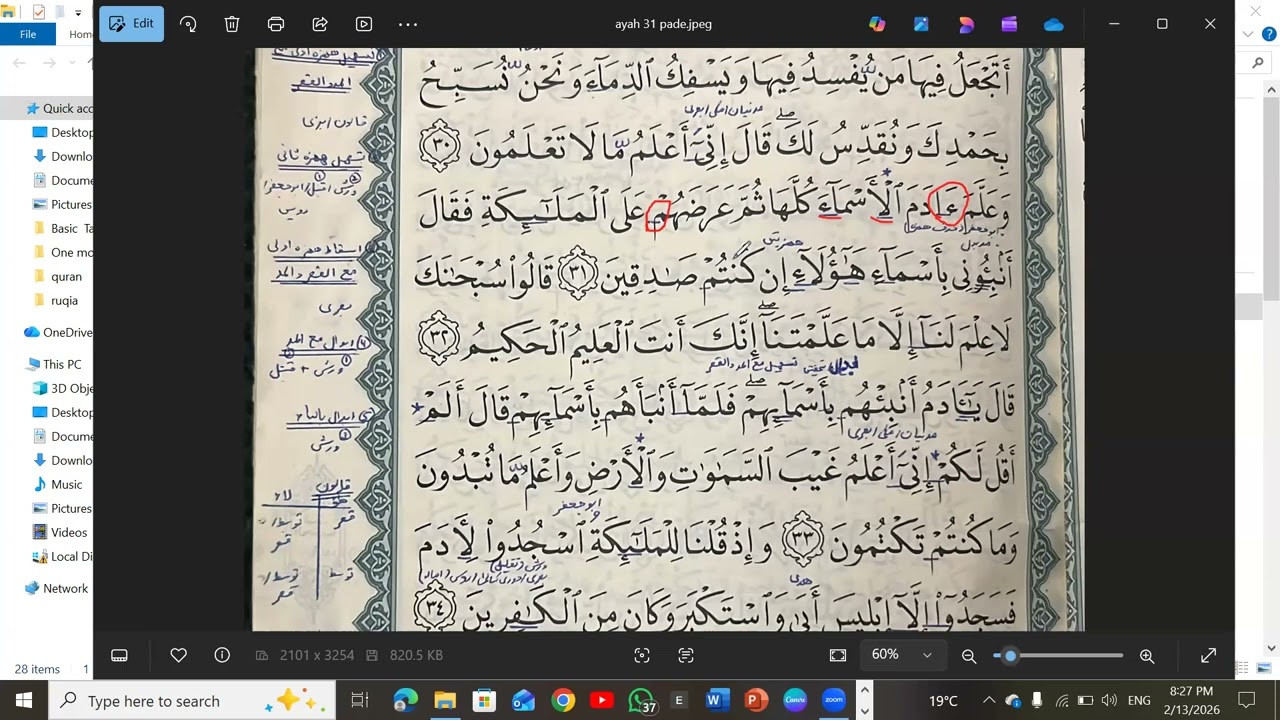1280x720 pixels.
Task: Launch the Clipchamp purple icon in Photos toolbar
Action: coord(1009,24)
